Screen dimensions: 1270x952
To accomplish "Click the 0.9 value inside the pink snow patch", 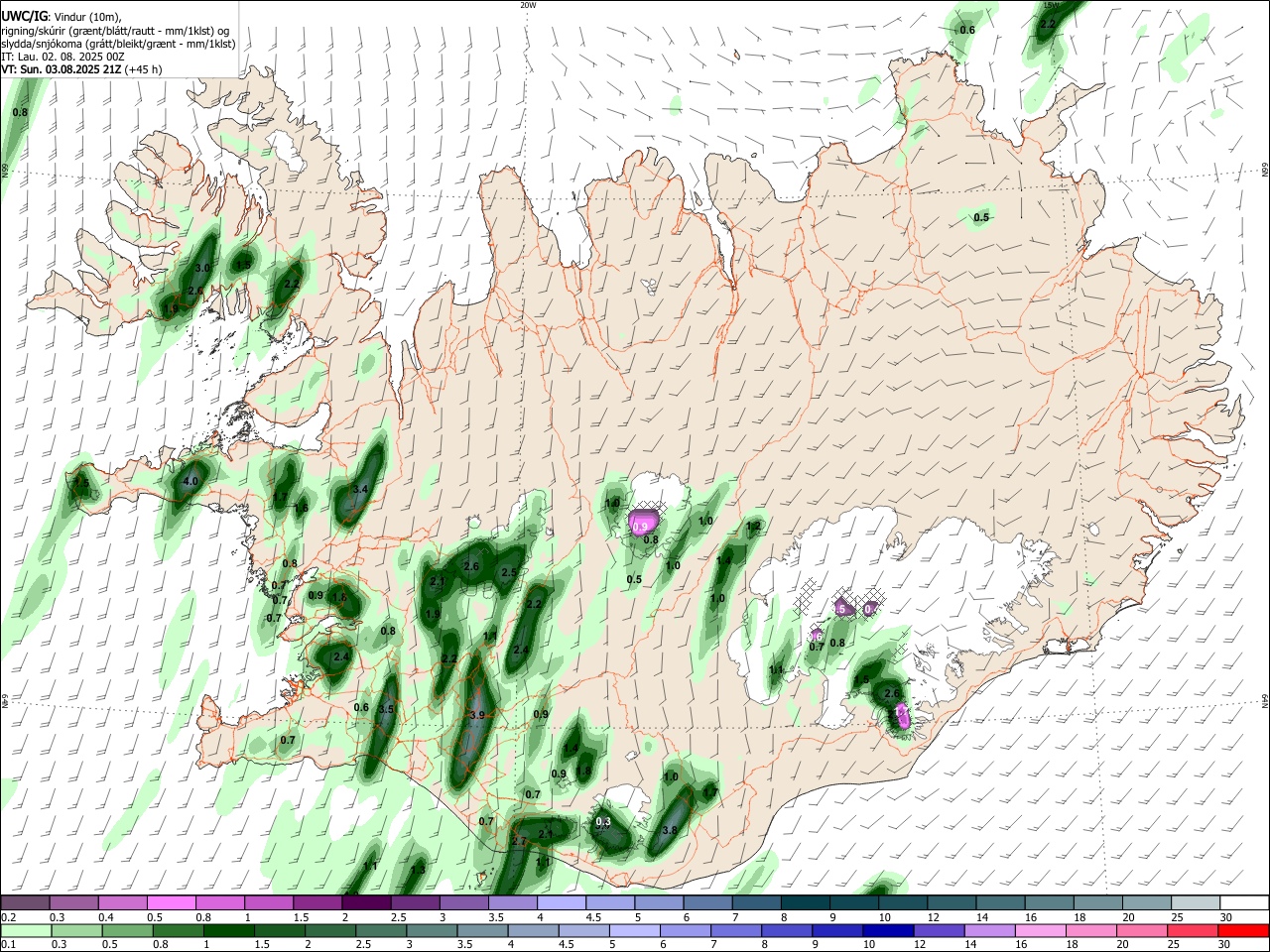I will click(x=641, y=527).
